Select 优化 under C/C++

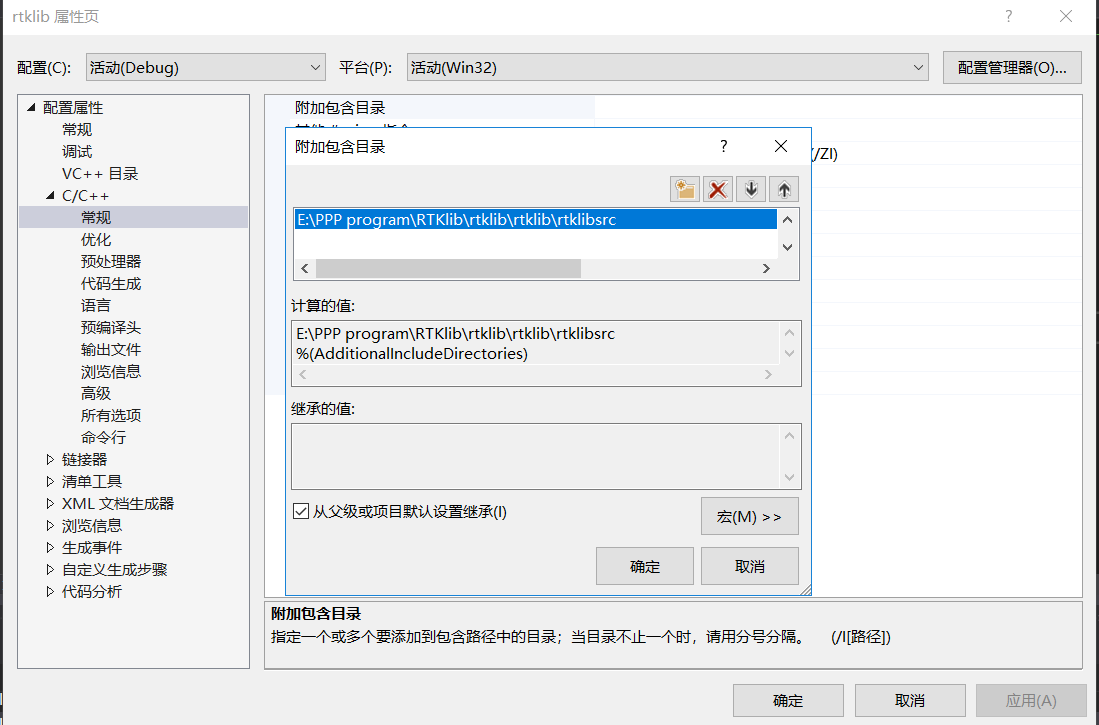(96, 239)
